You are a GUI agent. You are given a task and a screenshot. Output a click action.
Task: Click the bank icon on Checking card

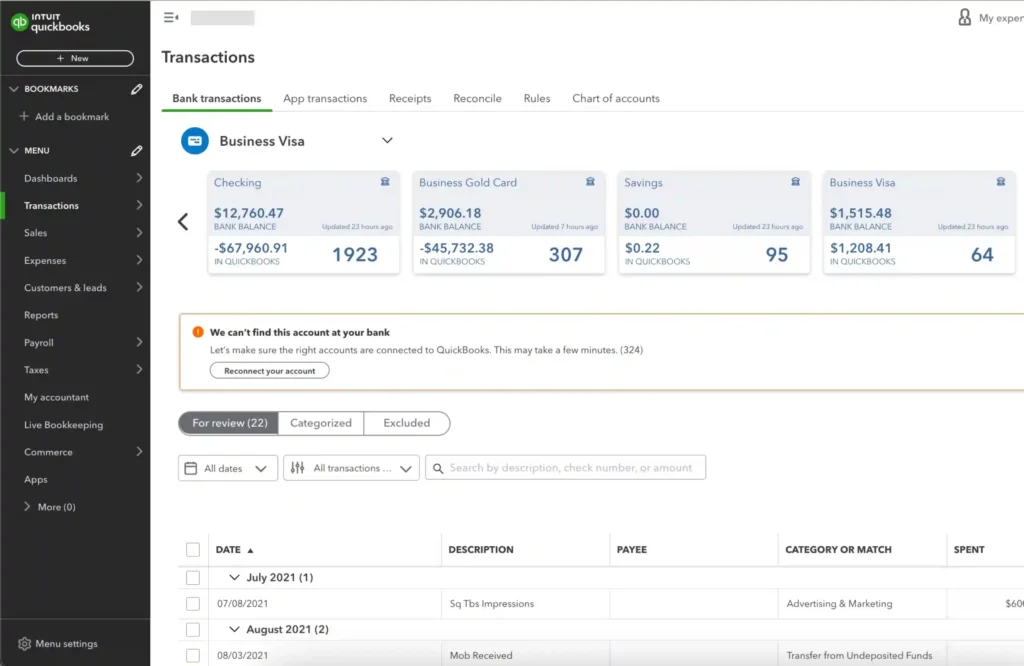385,182
